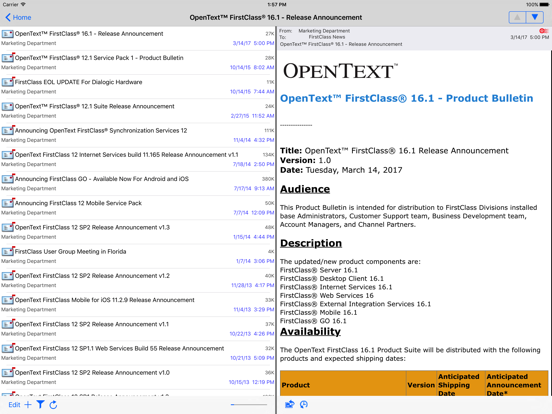The width and height of the screenshot is (552, 414).
Task: Click 3/14/17 5:00 PM date in list
Action: [x=253, y=43]
